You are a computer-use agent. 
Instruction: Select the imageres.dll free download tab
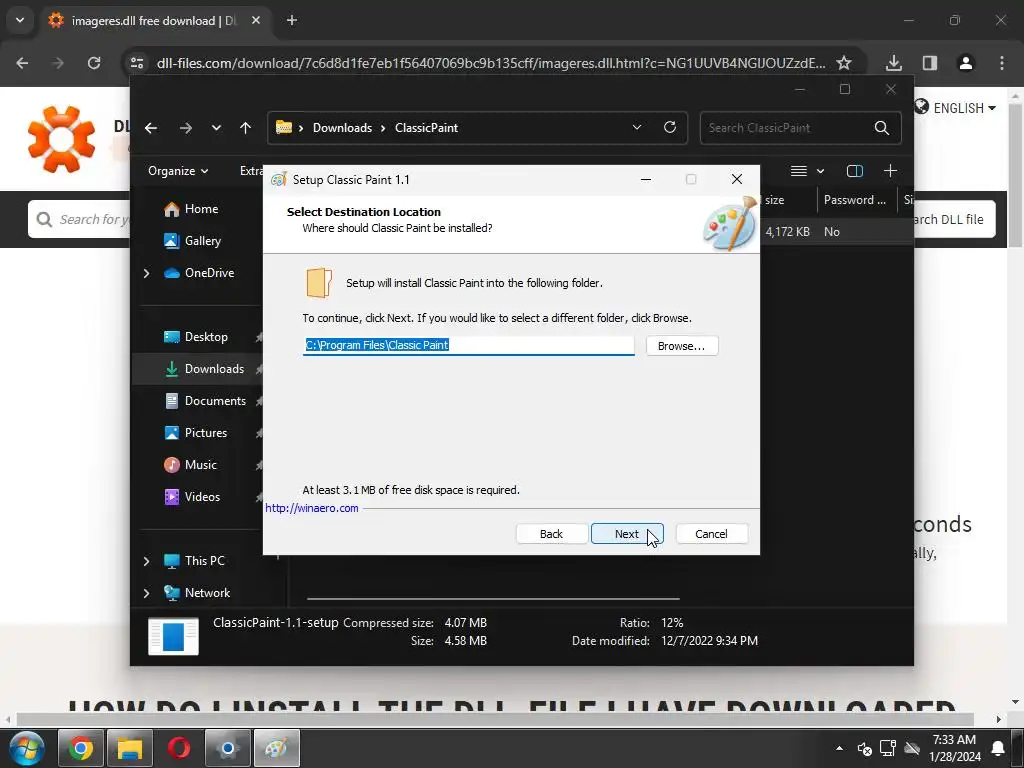point(153,21)
